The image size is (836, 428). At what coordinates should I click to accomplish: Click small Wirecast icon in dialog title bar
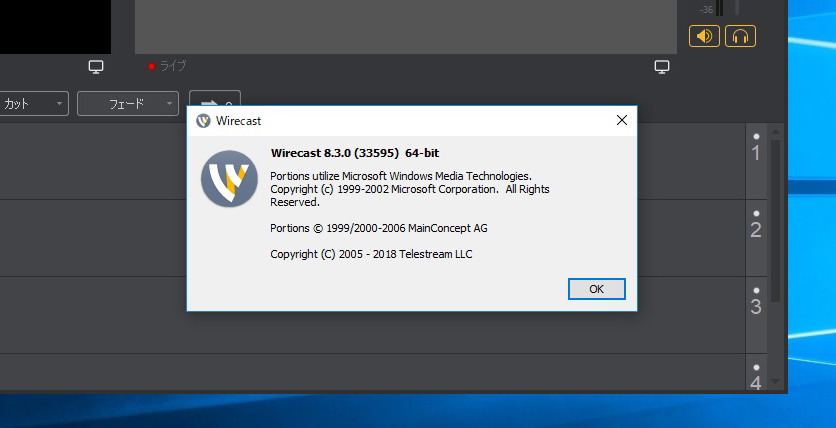tap(203, 121)
